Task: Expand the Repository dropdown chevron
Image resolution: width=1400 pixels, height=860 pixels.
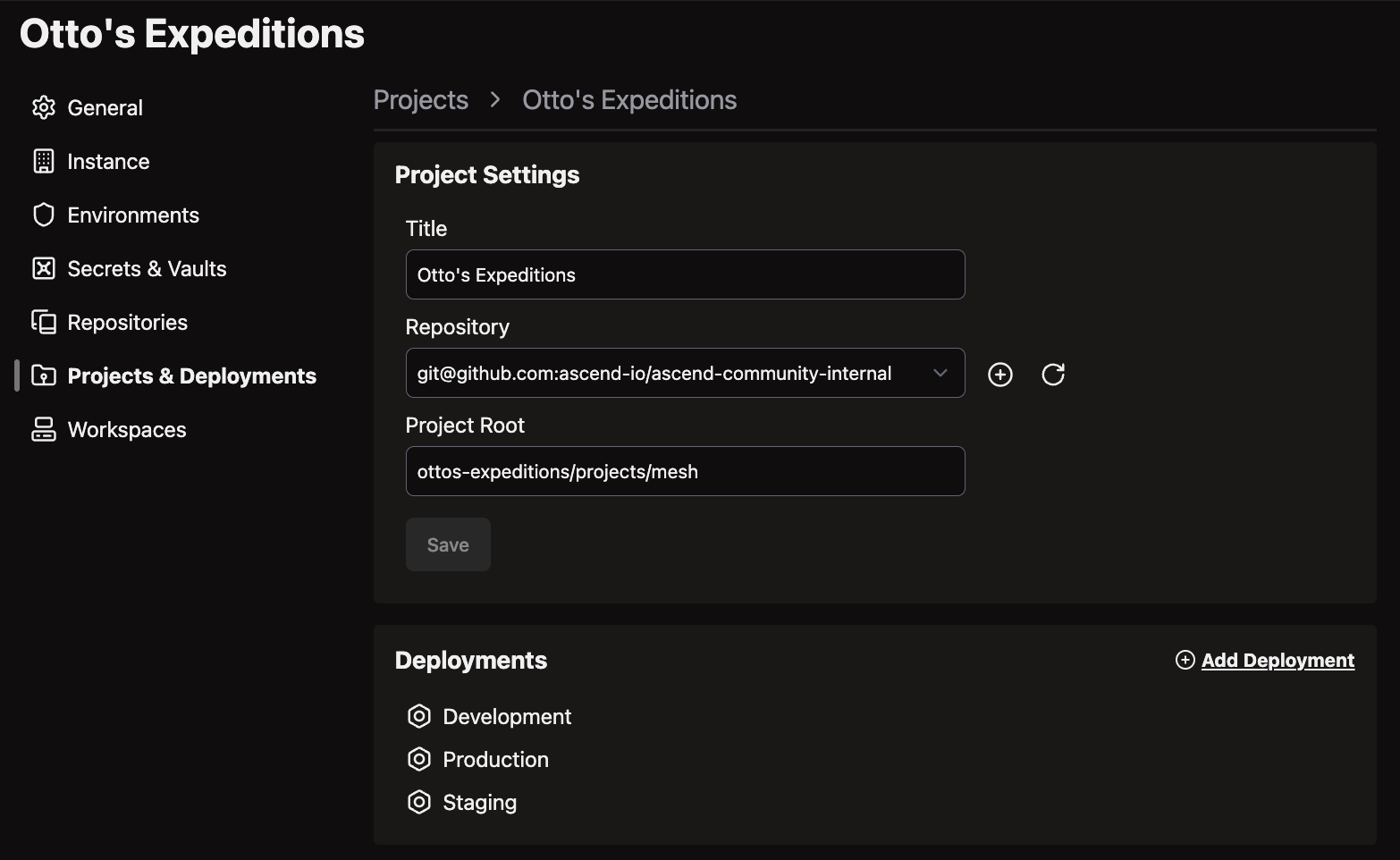Action: click(940, 373)
